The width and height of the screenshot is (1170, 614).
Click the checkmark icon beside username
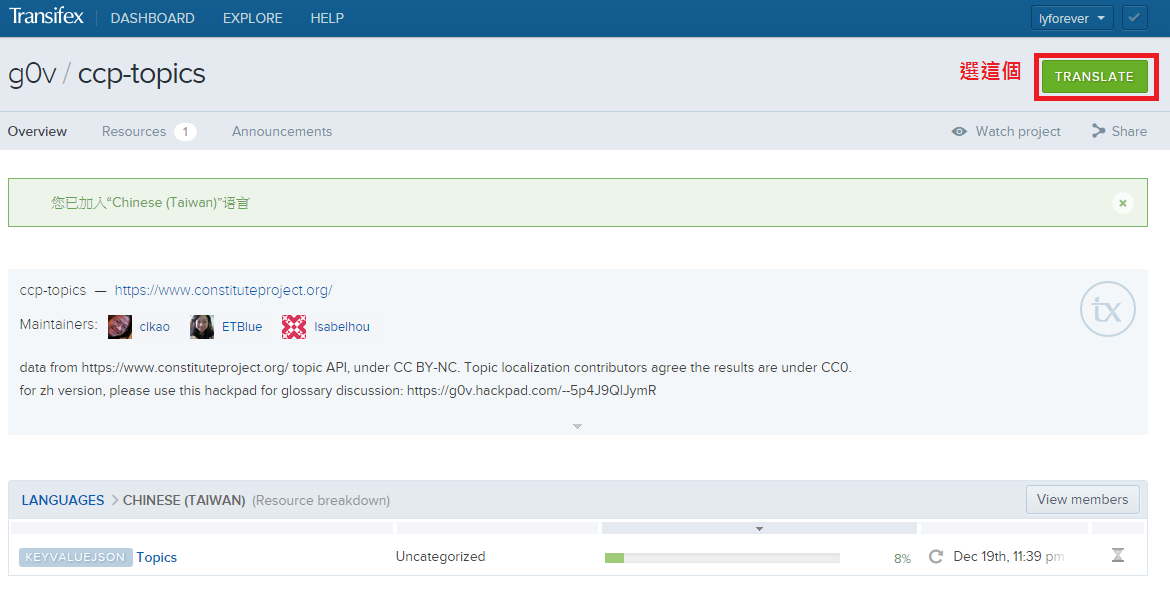1134,18
